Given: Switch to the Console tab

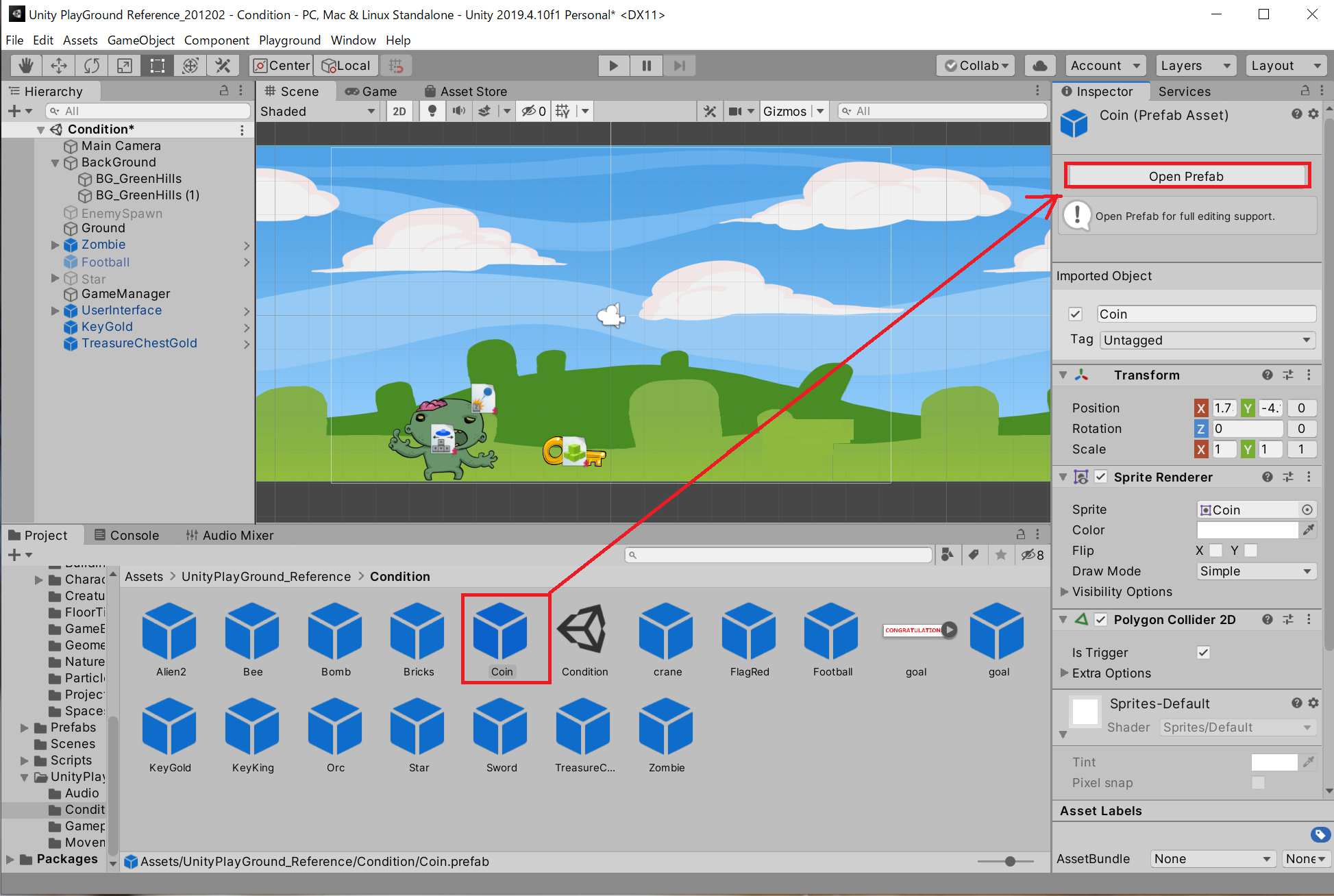Looking at the screenshot, I should pyautogui.click(x=127, y=535).
